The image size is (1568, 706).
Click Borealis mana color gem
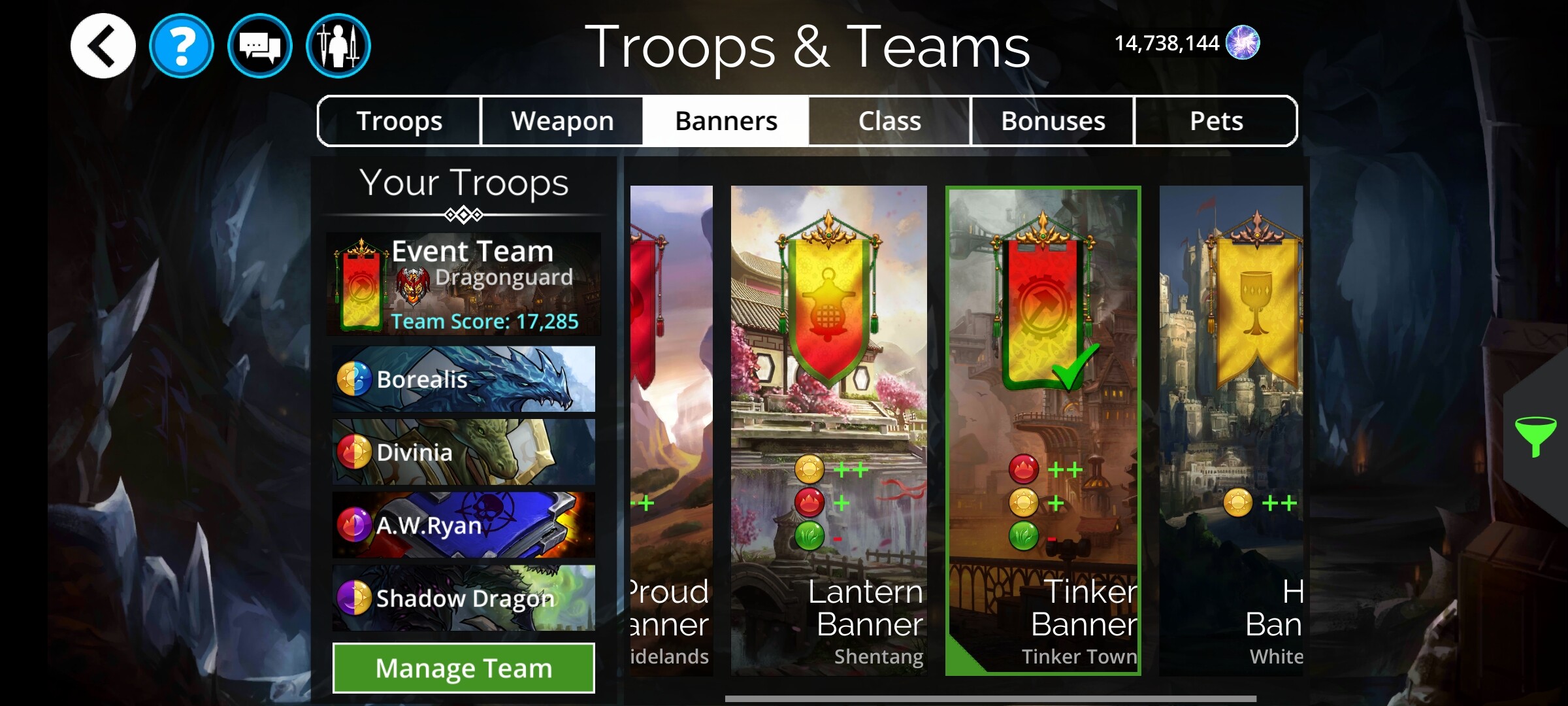point(354,379)
